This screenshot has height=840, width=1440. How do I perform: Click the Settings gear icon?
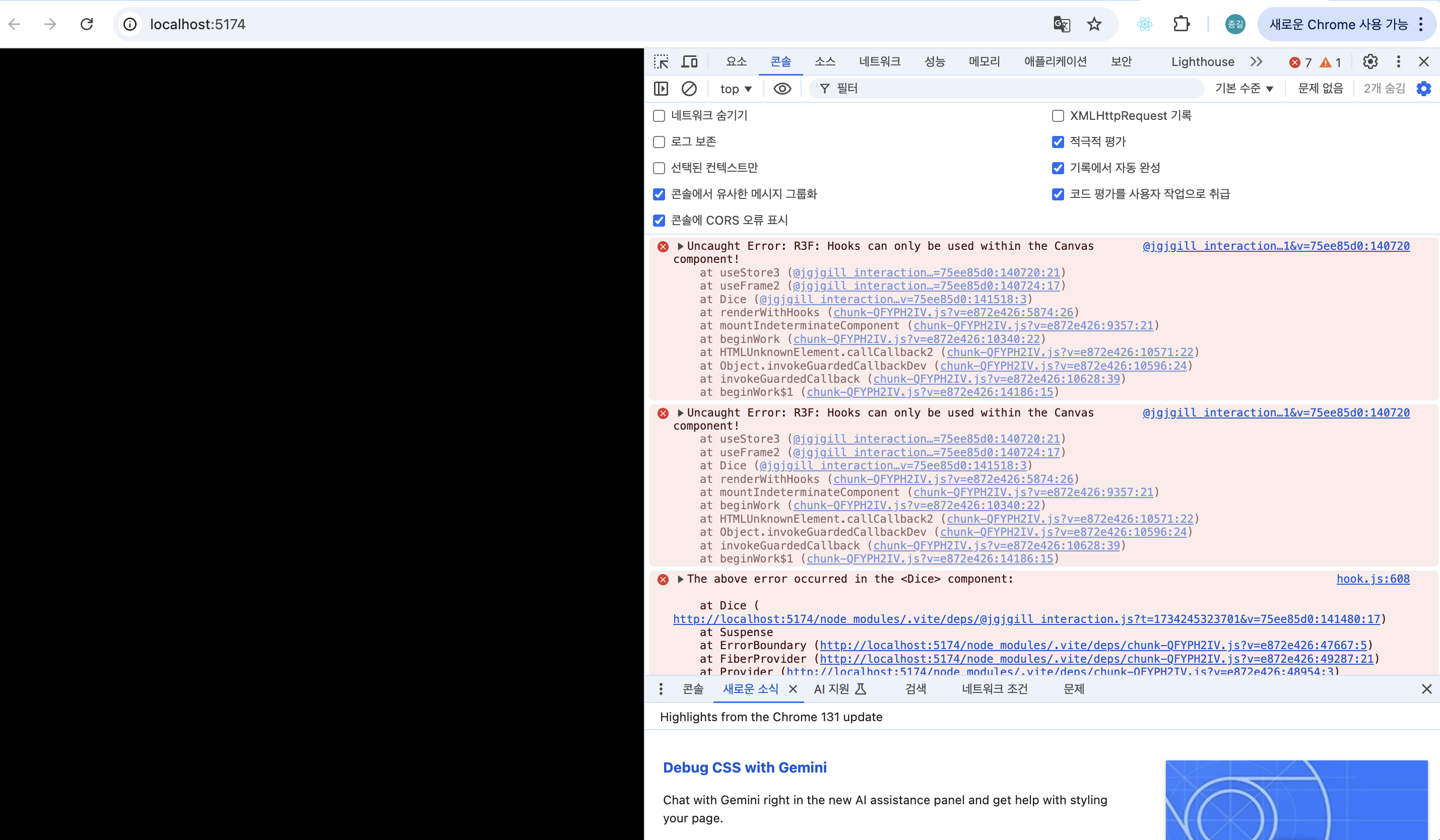(1370, 62)
